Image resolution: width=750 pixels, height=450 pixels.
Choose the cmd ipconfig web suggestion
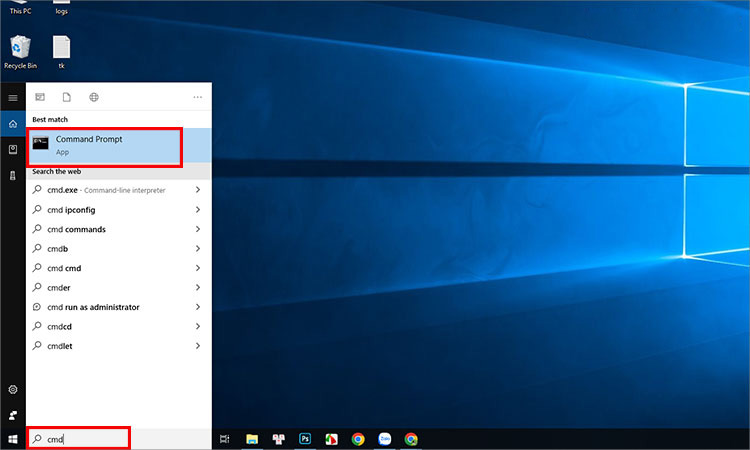coord(119,209)
